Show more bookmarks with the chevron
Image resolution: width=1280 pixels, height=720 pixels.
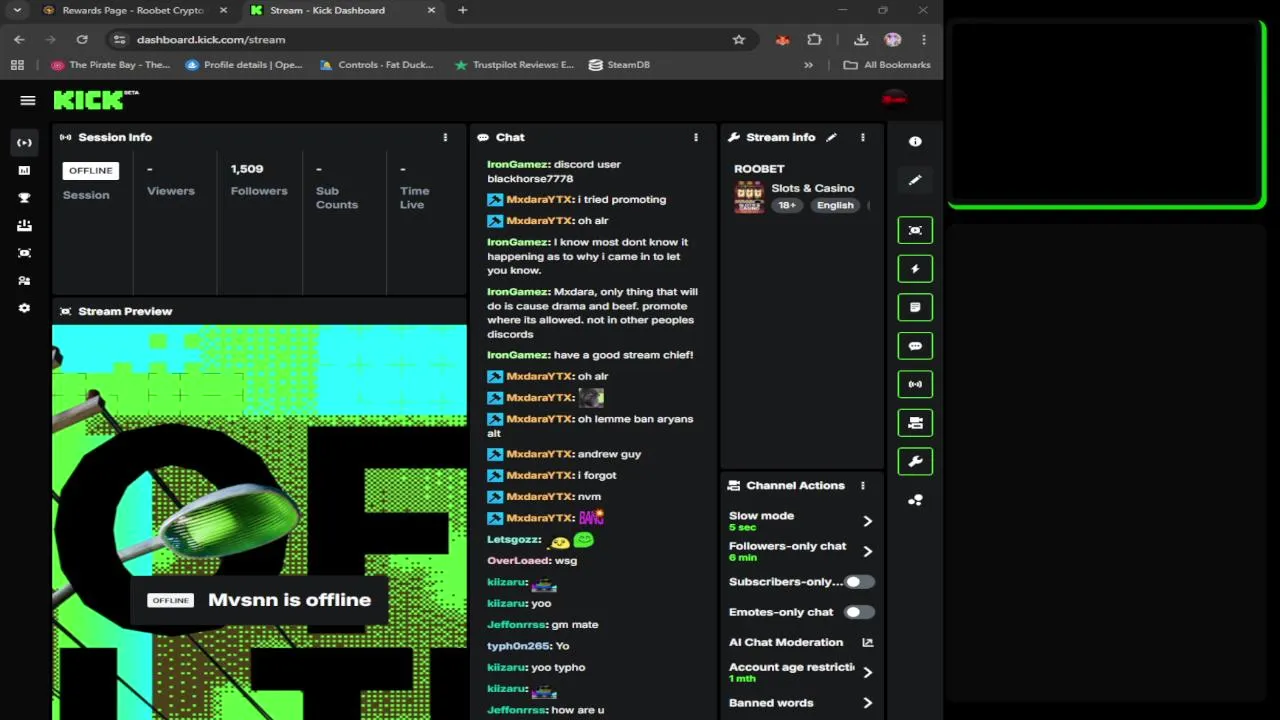coord(808,64)
